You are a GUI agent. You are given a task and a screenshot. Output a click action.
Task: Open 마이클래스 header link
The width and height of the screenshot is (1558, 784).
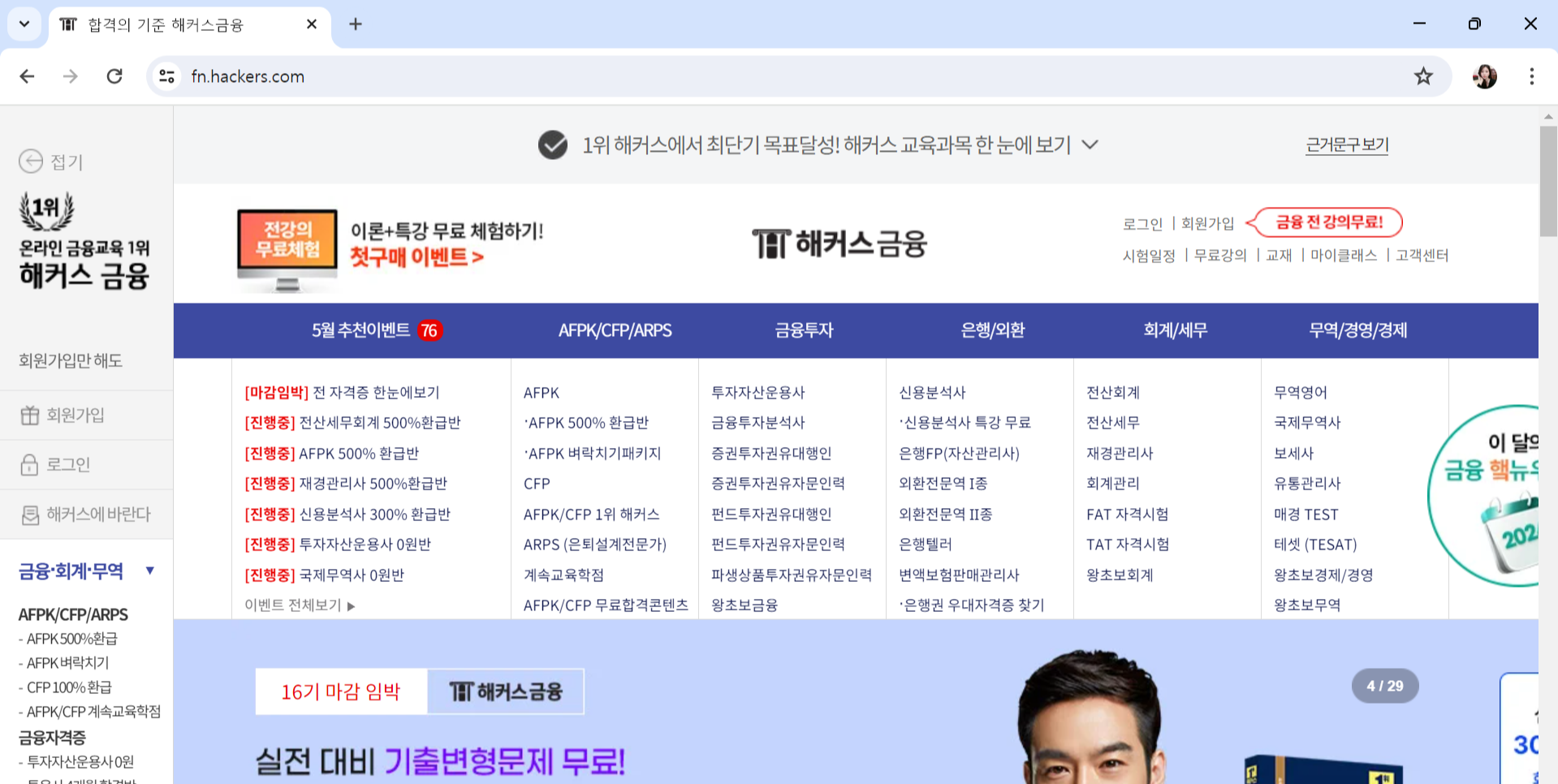1344,256
